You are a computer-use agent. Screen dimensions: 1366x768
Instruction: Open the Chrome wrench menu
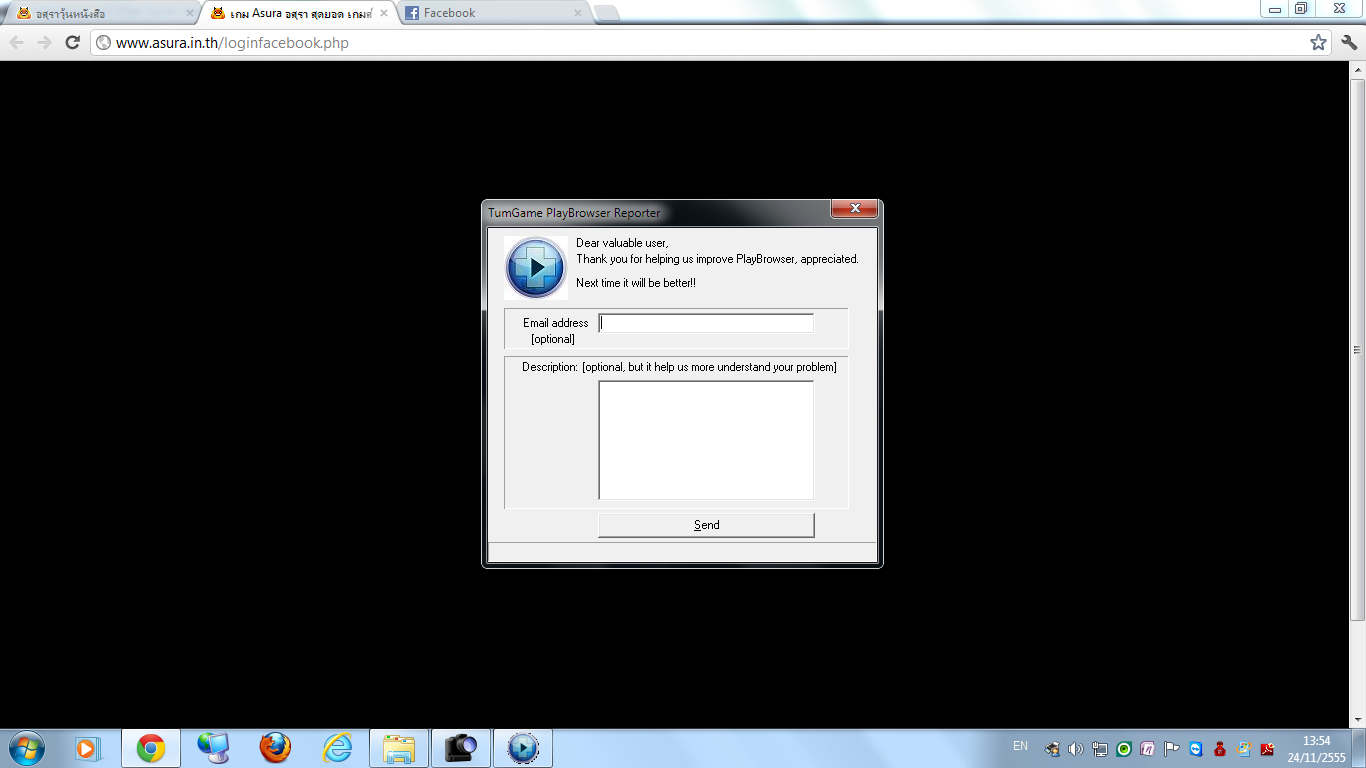coord(1349,42)
